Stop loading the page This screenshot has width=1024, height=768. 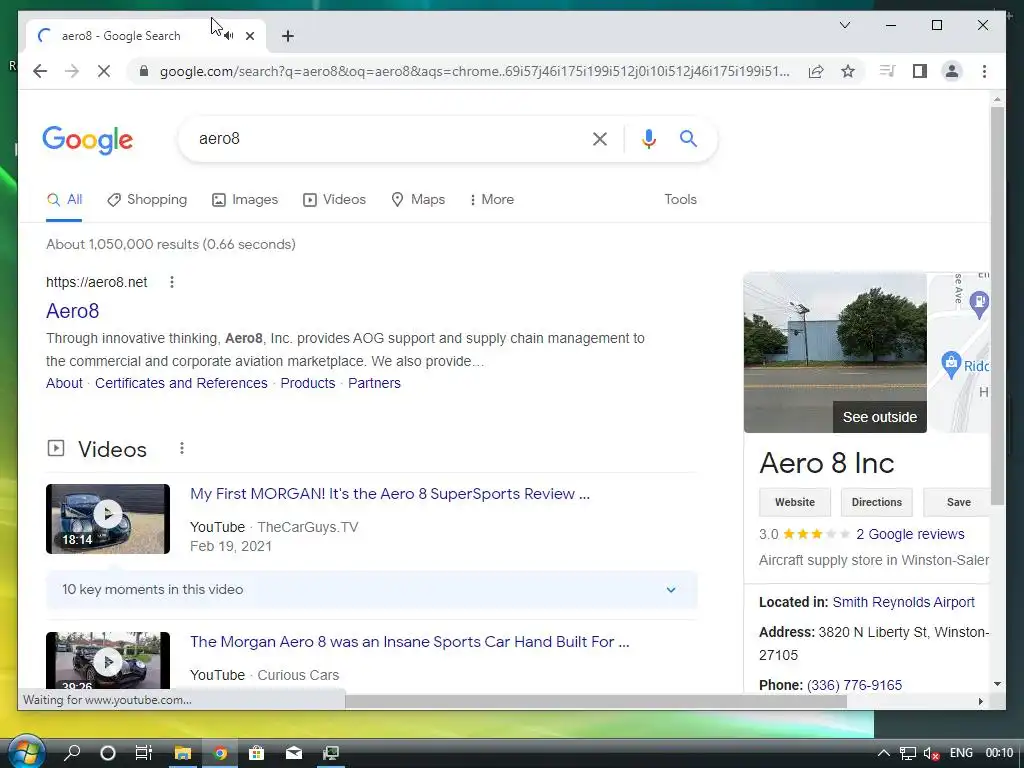[104, 71]
